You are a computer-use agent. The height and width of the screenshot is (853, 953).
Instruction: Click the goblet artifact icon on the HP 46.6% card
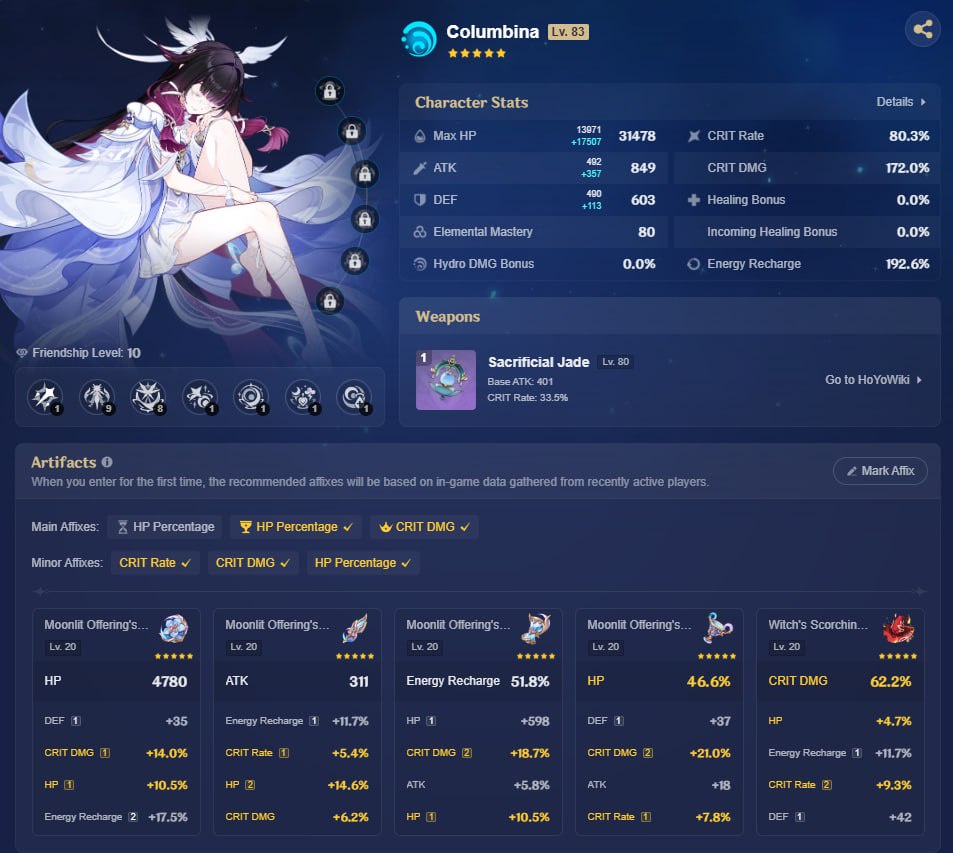click(717, 629)
